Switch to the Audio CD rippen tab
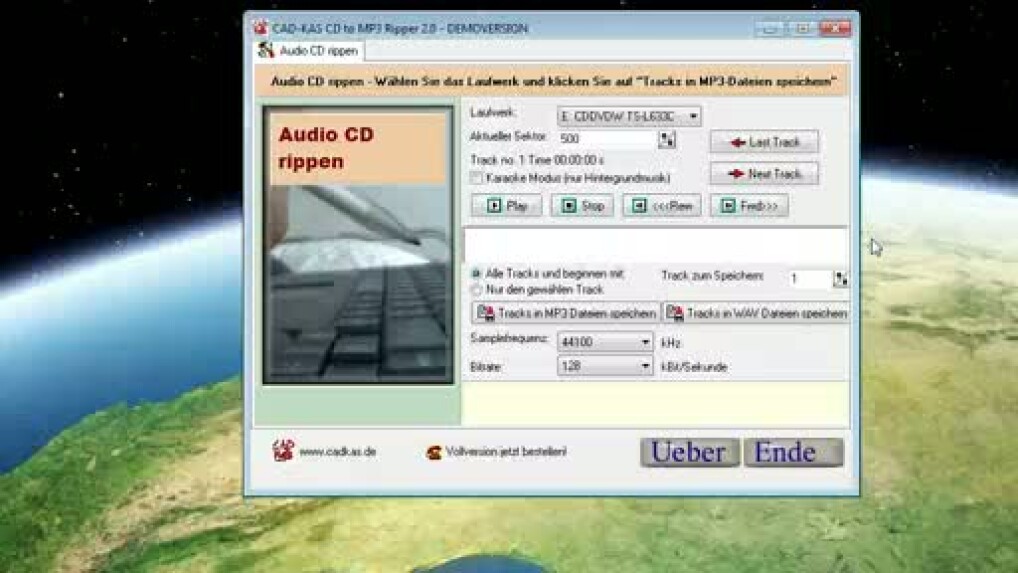Image resolution: width=1018 pixels, height=573 pixels. pos(309,50)
